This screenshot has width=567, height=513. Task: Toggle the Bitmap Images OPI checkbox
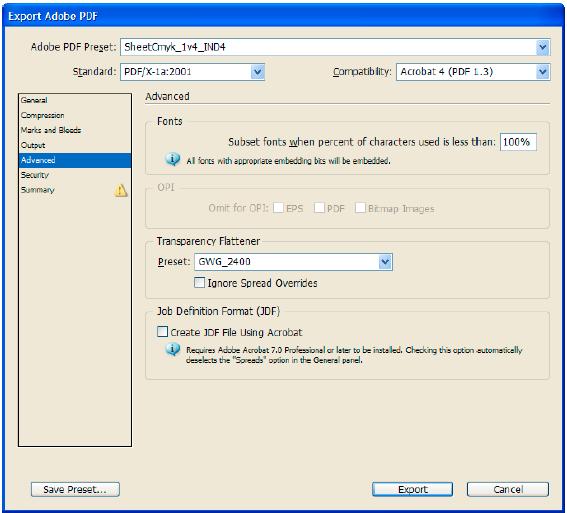360,208
